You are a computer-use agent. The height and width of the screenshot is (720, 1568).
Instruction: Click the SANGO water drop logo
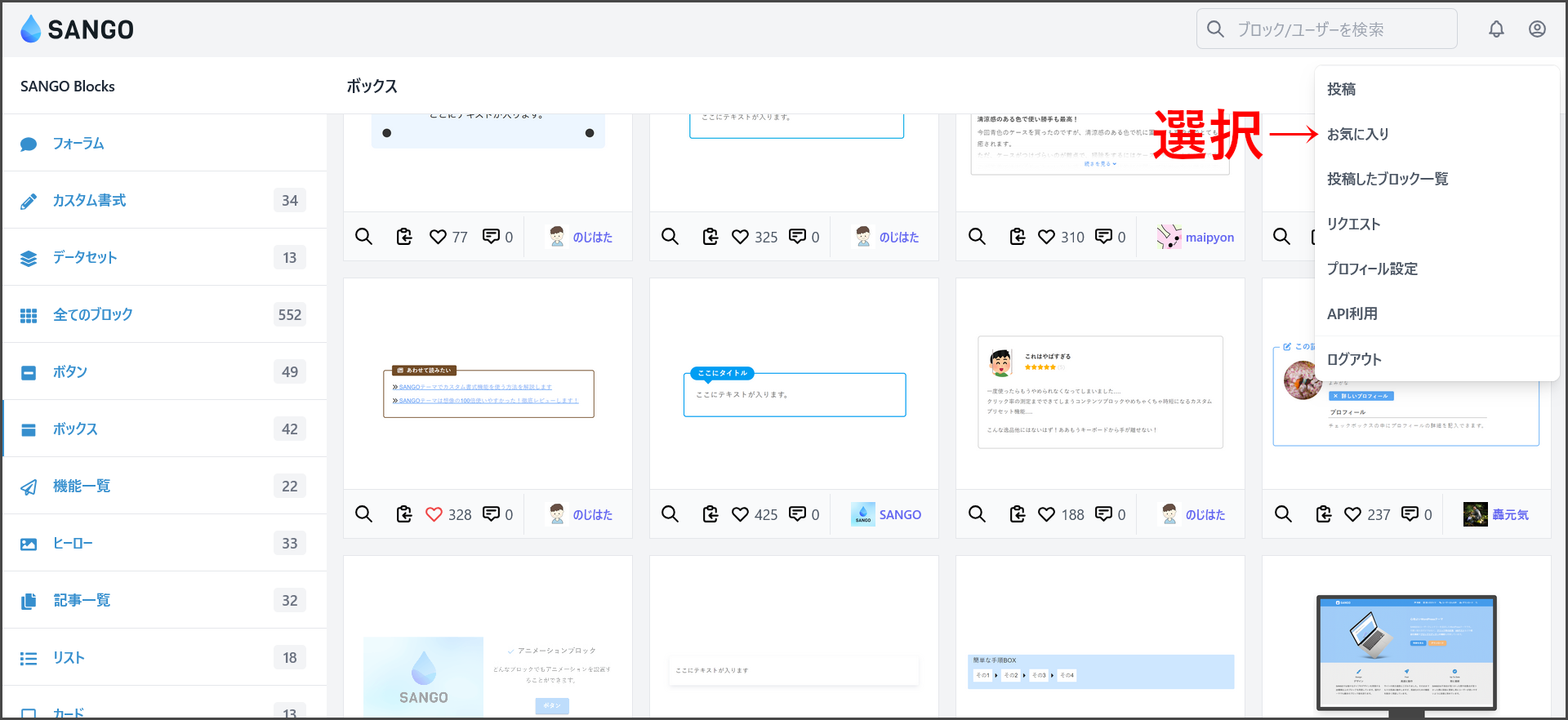pos(31,29)
